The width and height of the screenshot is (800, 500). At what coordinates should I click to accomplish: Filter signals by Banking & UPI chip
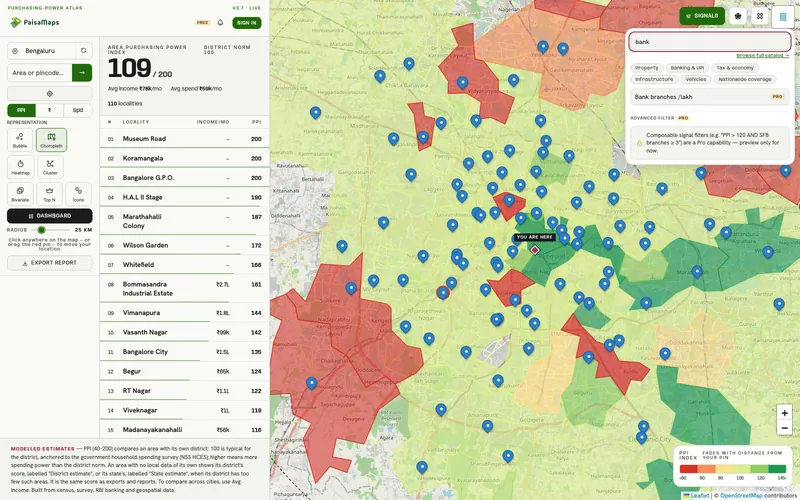pos(687,68)
